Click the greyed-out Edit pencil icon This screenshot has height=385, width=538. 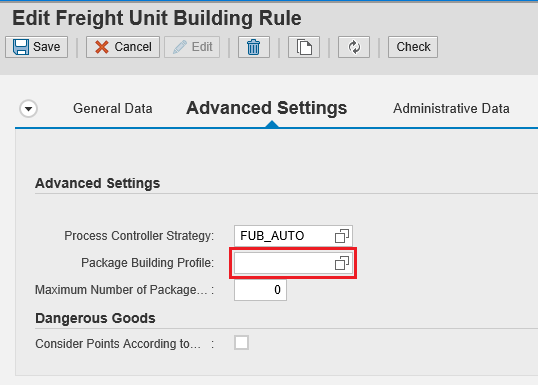click(x=180, y=47)
